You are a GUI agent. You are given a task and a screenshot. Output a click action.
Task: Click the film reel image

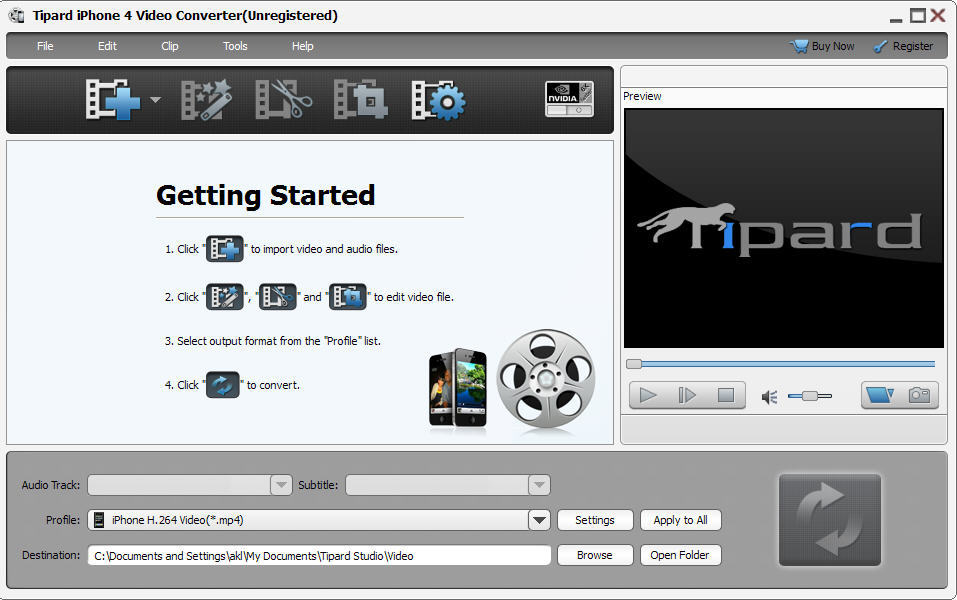(x=546, y=380)
